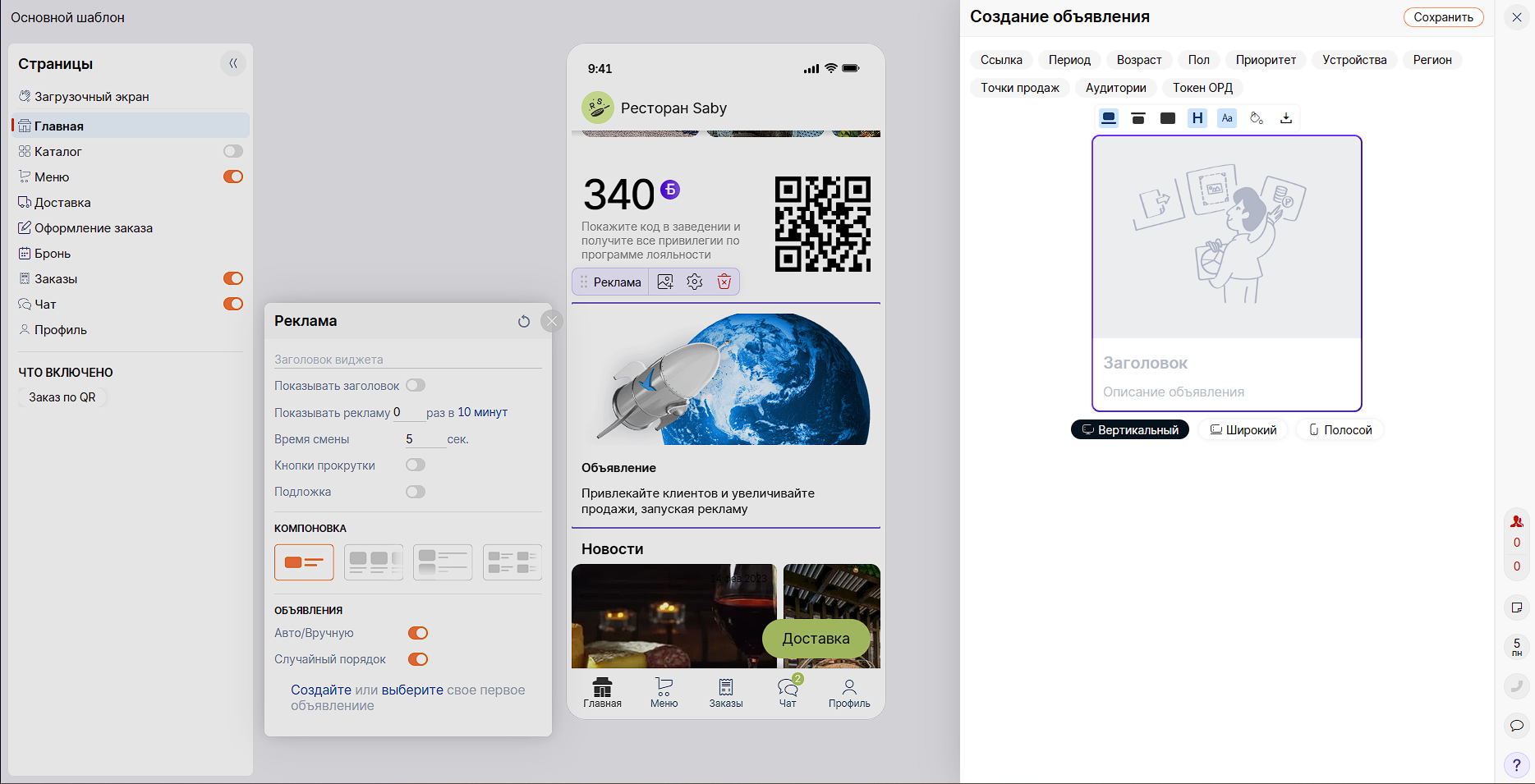Click the Сохранить button
Image resolution: width=1535 pixels, height=784 pixels.
1443,17
